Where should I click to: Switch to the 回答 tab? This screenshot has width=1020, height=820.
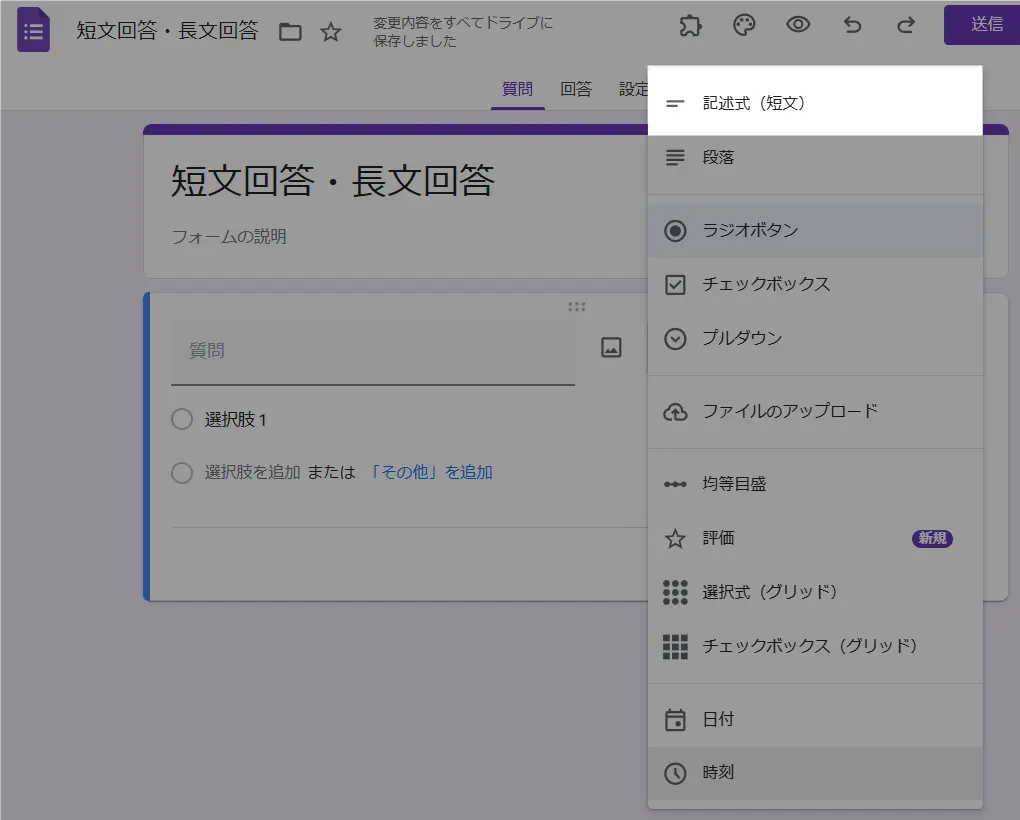tap(576, 89)
